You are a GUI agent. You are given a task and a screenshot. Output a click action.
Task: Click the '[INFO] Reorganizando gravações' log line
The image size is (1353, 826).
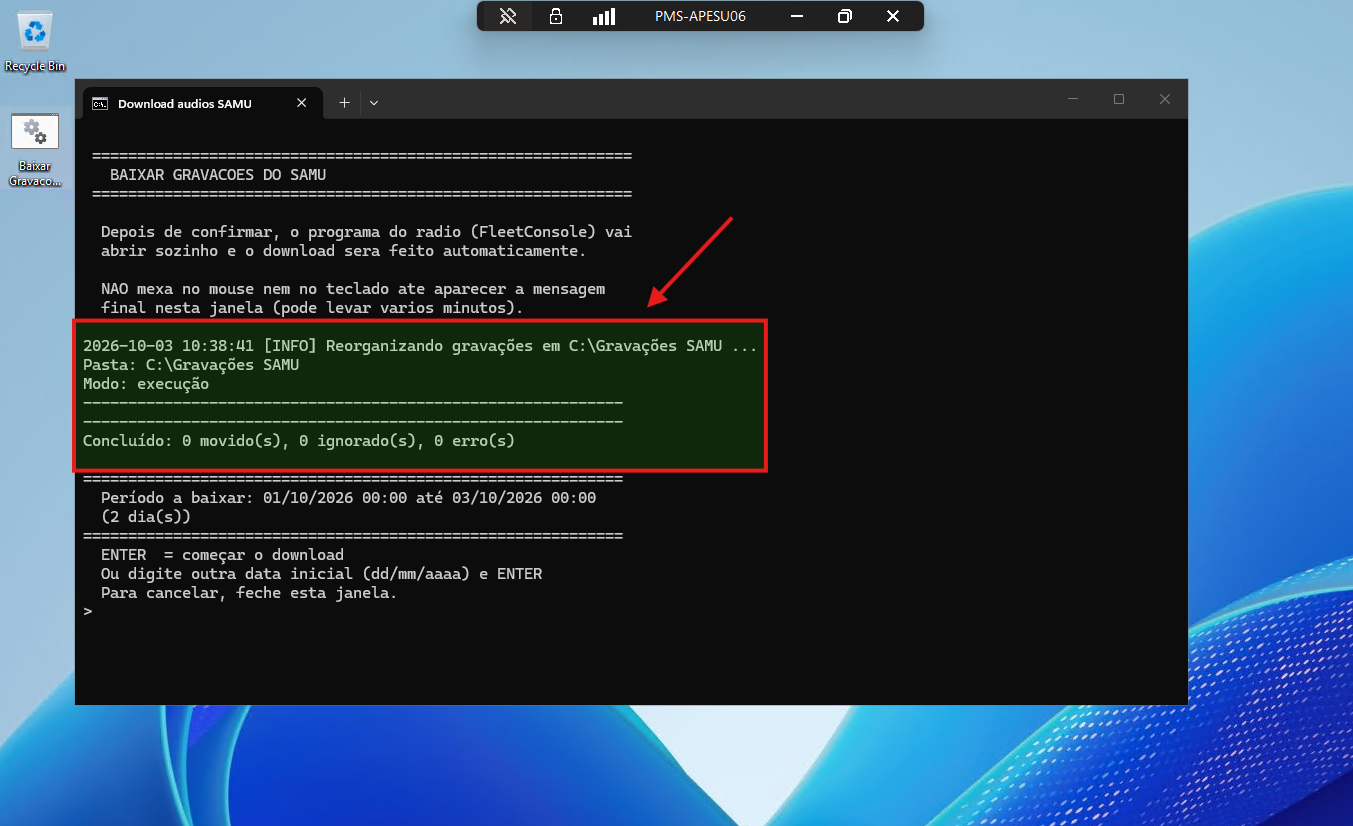(x=420, y=346)
